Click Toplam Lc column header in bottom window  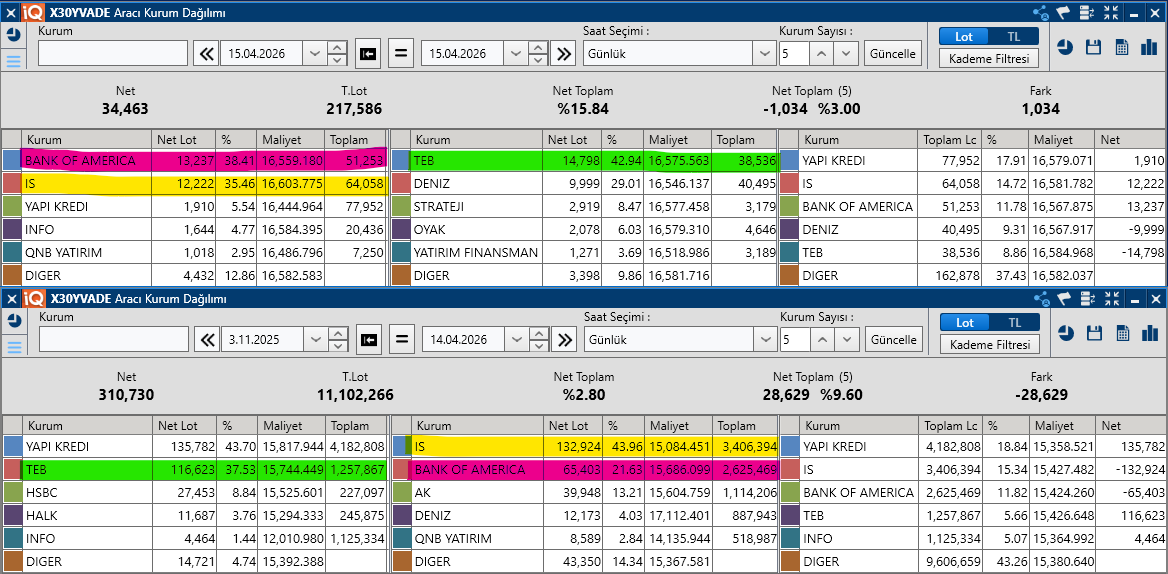950,426
